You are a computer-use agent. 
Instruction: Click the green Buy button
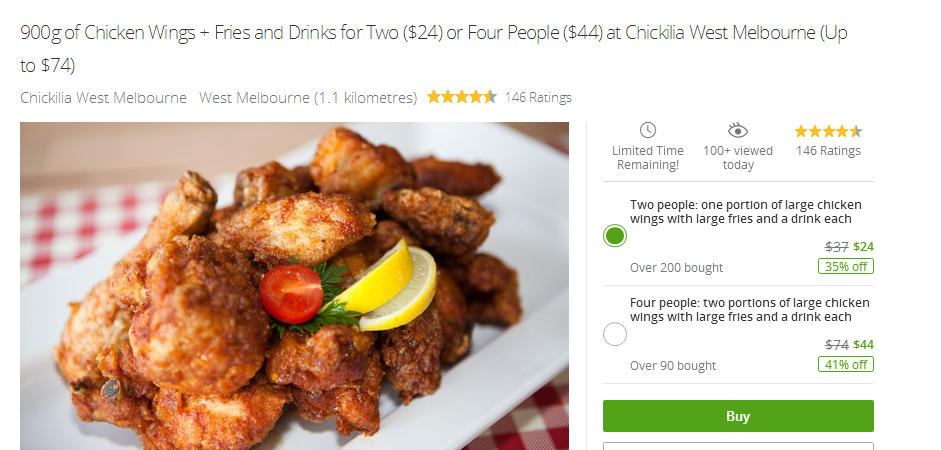(x=738, y=416)
